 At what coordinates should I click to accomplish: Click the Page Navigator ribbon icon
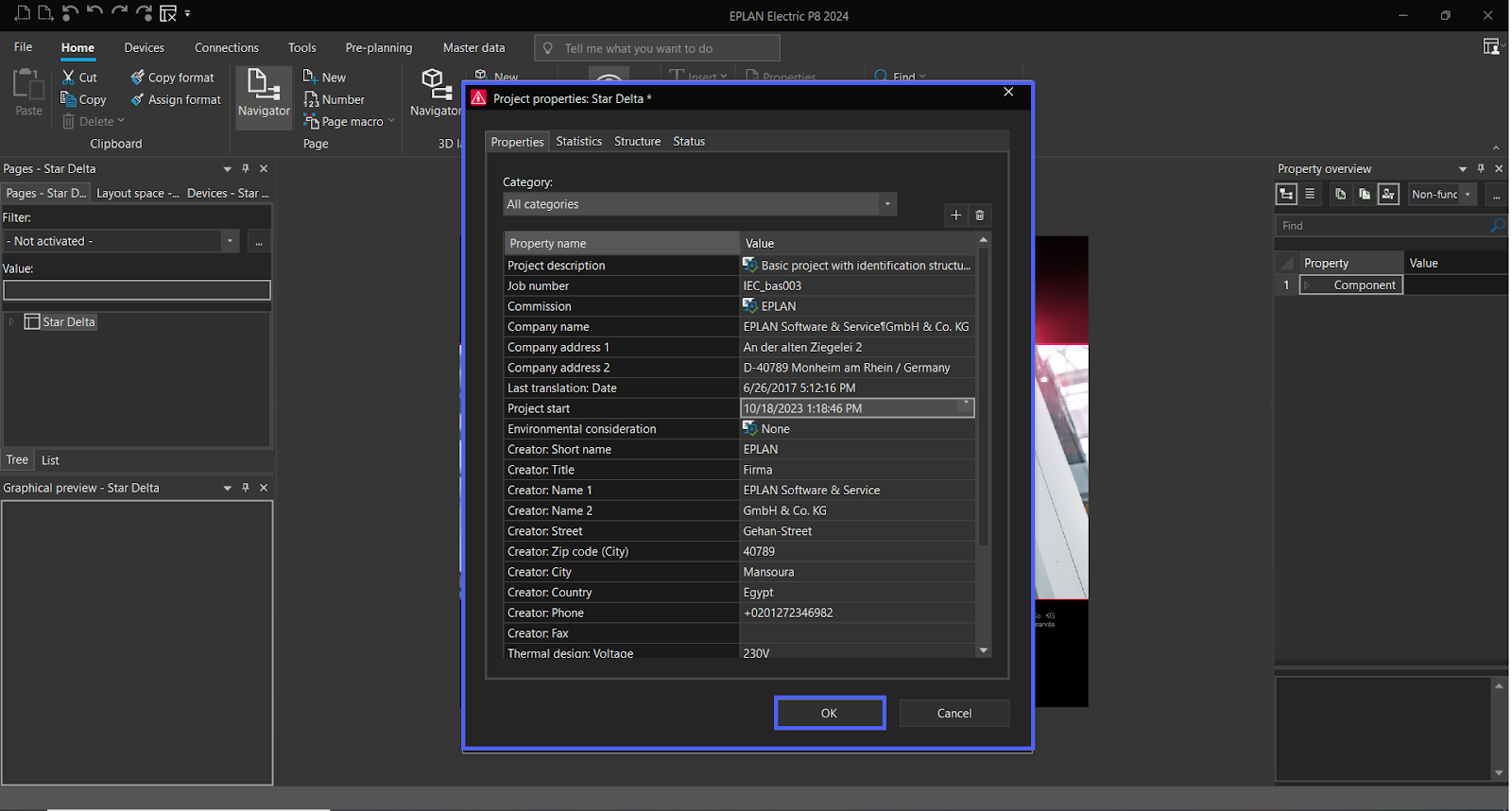coord(264,85)
